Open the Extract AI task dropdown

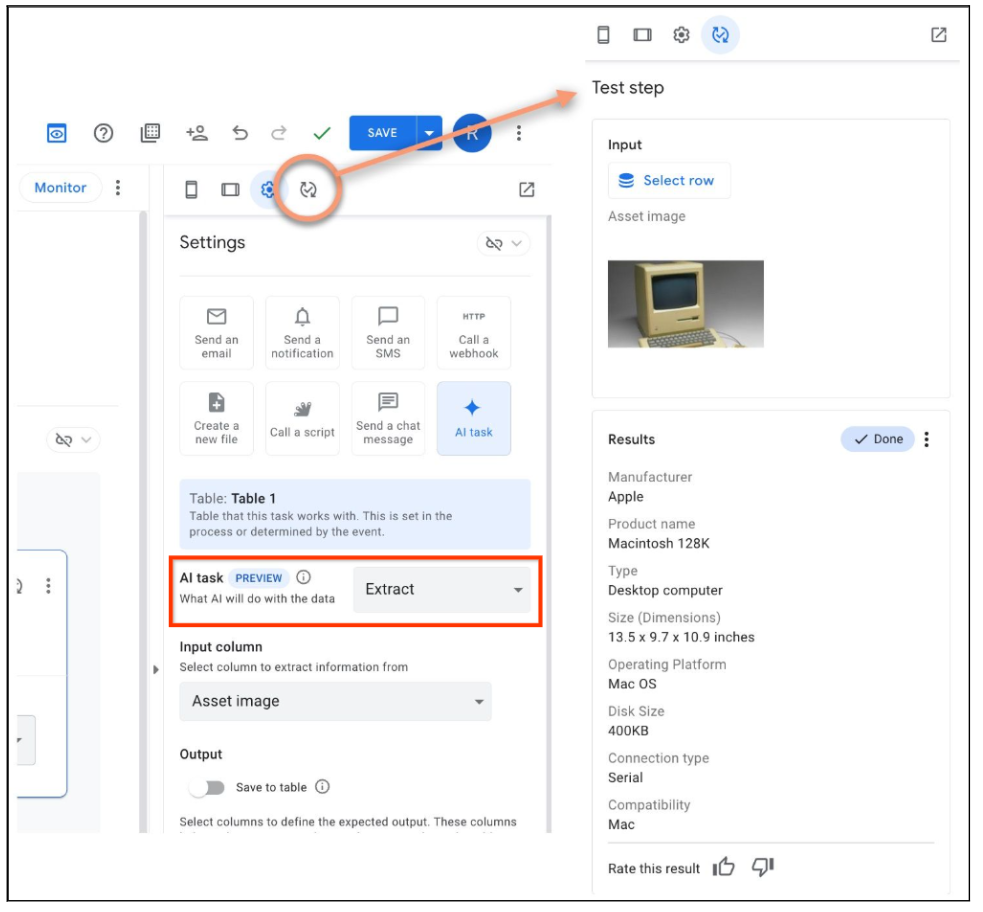click(441, 590)
